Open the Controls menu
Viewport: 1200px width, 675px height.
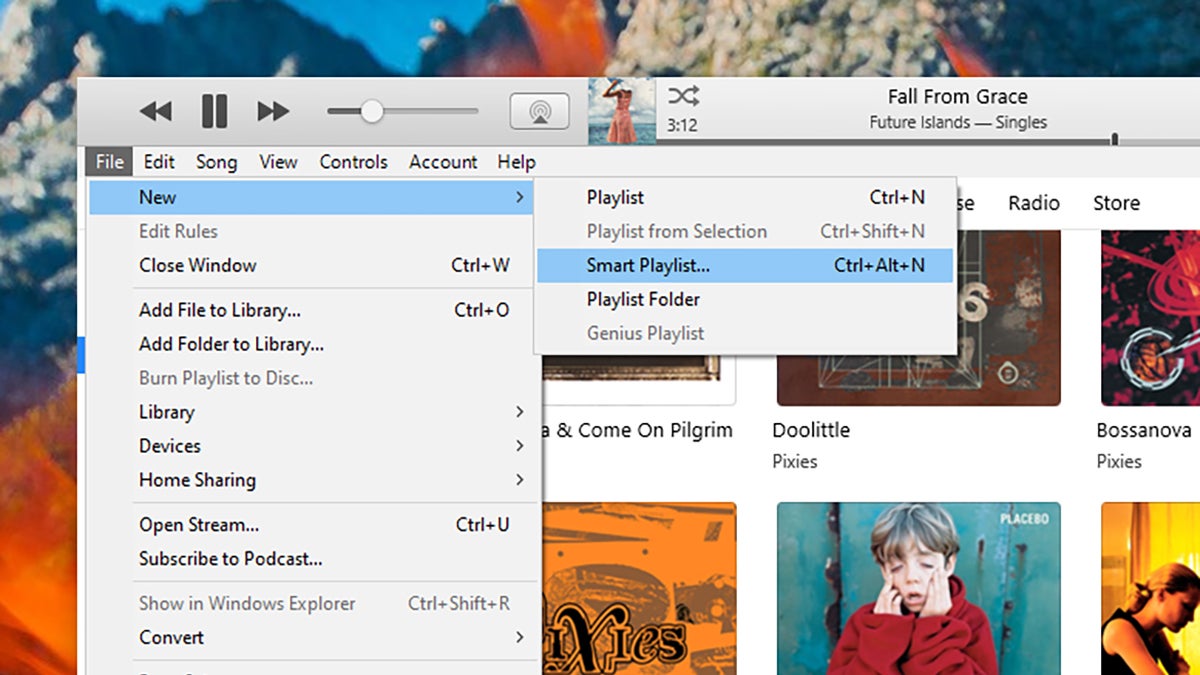[353, 162]
